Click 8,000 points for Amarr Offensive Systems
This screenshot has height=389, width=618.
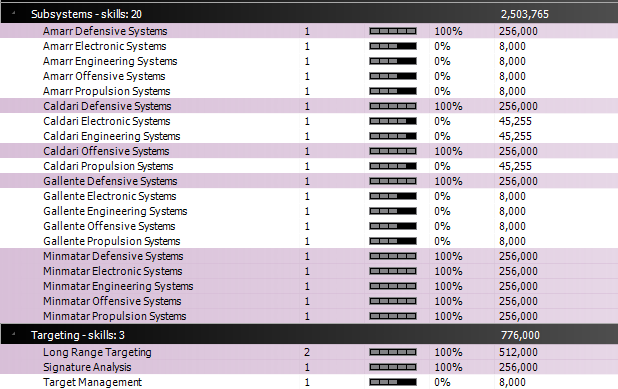point(512,76)
